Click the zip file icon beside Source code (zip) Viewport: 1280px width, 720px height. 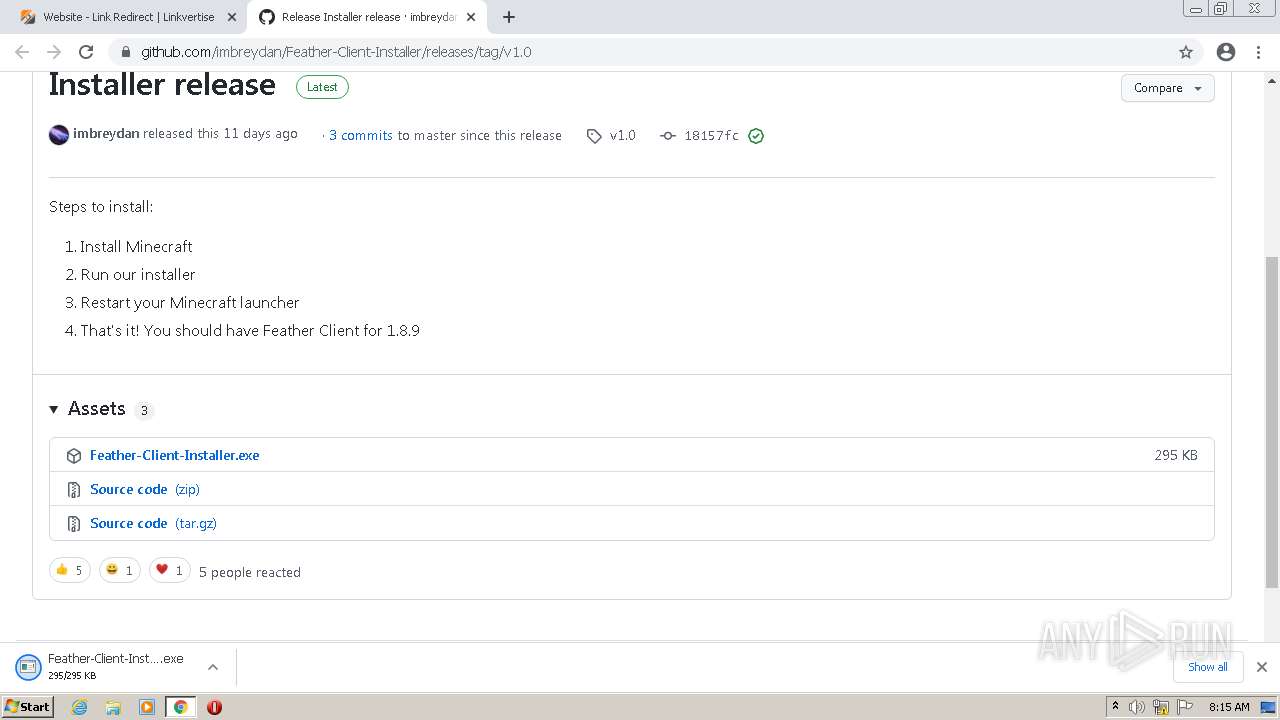tap(73, 490)
